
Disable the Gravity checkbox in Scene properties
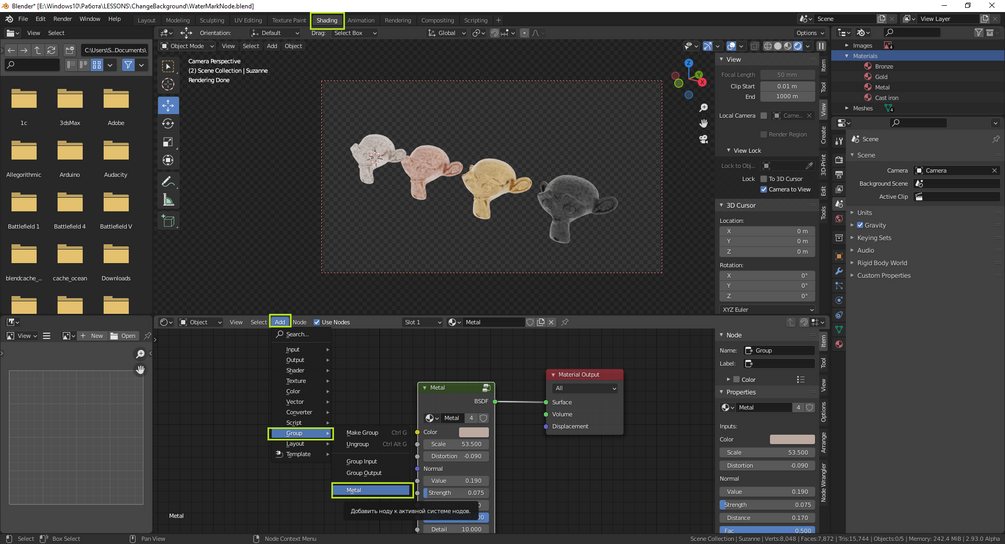coord(860,225)
